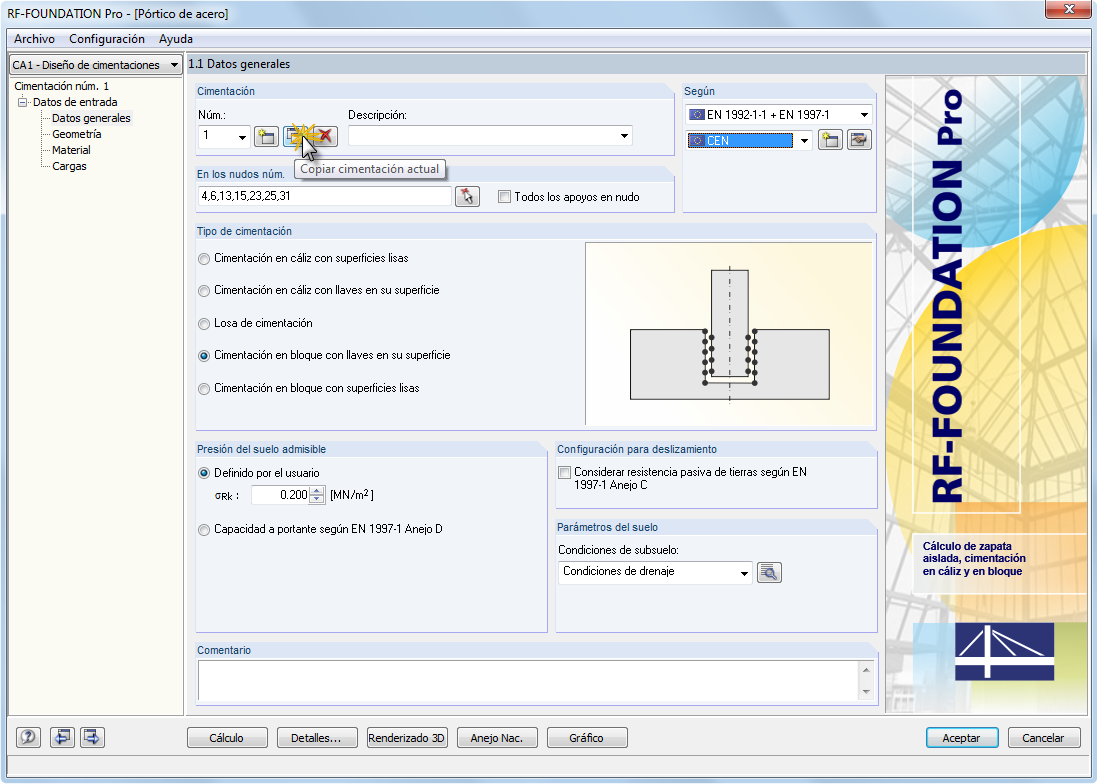Click the Aceptar button
This screenshot has height=784, width=1097.
pyautogui.click(x=962, y=738)
